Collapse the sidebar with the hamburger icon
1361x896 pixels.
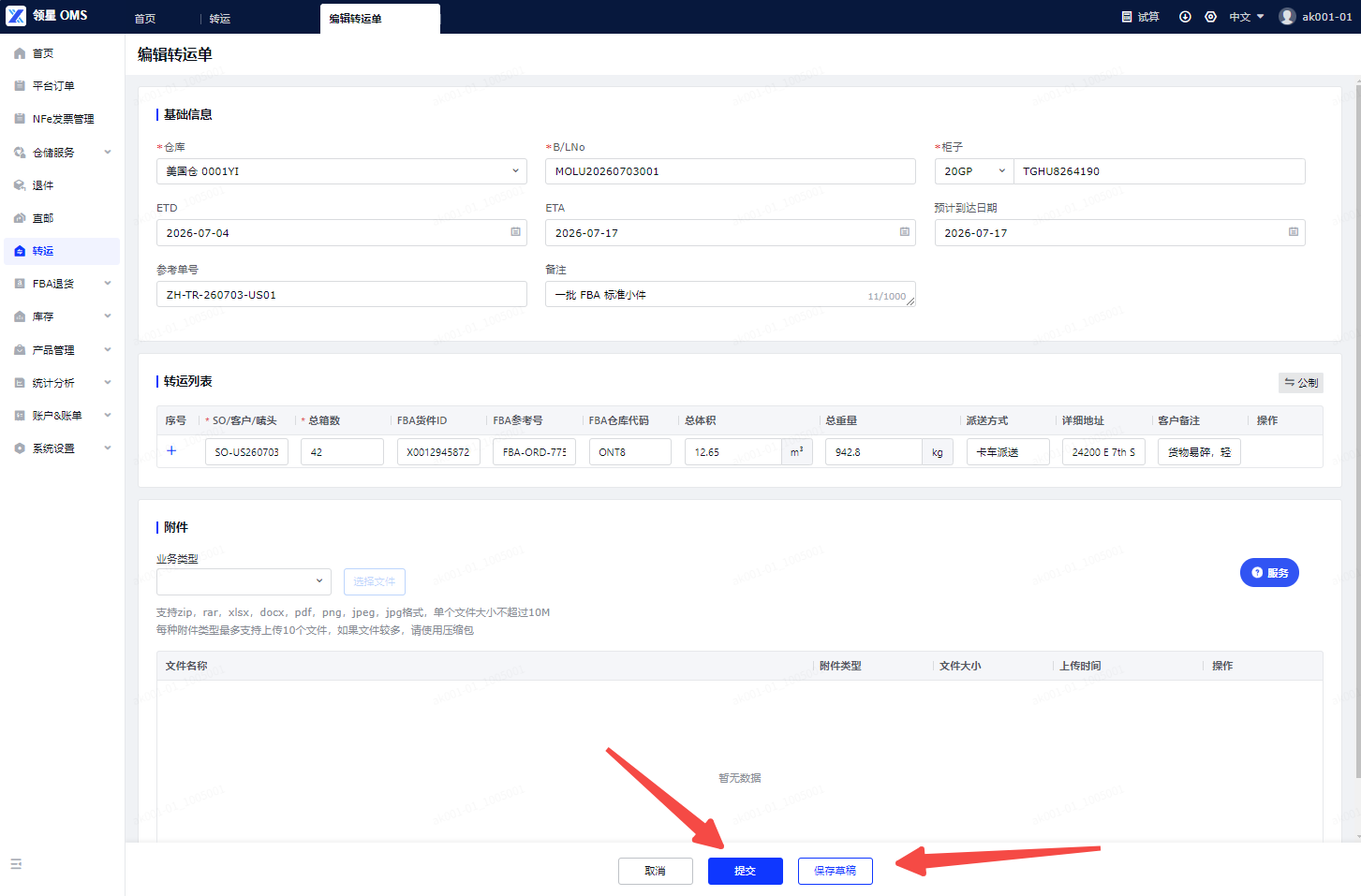click(x=16, y=864)
